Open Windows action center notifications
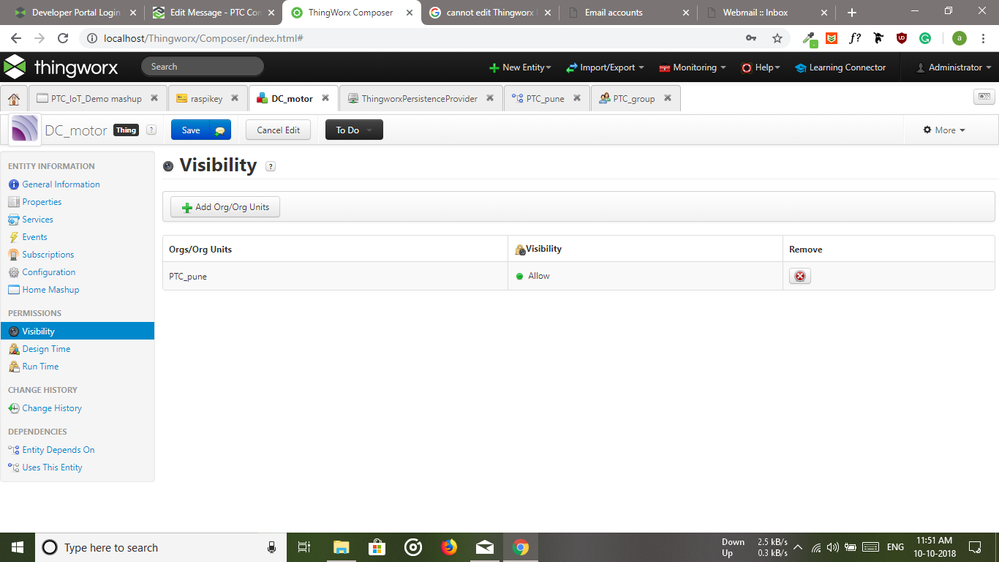The image size is (999, 562). coord(975,547)
